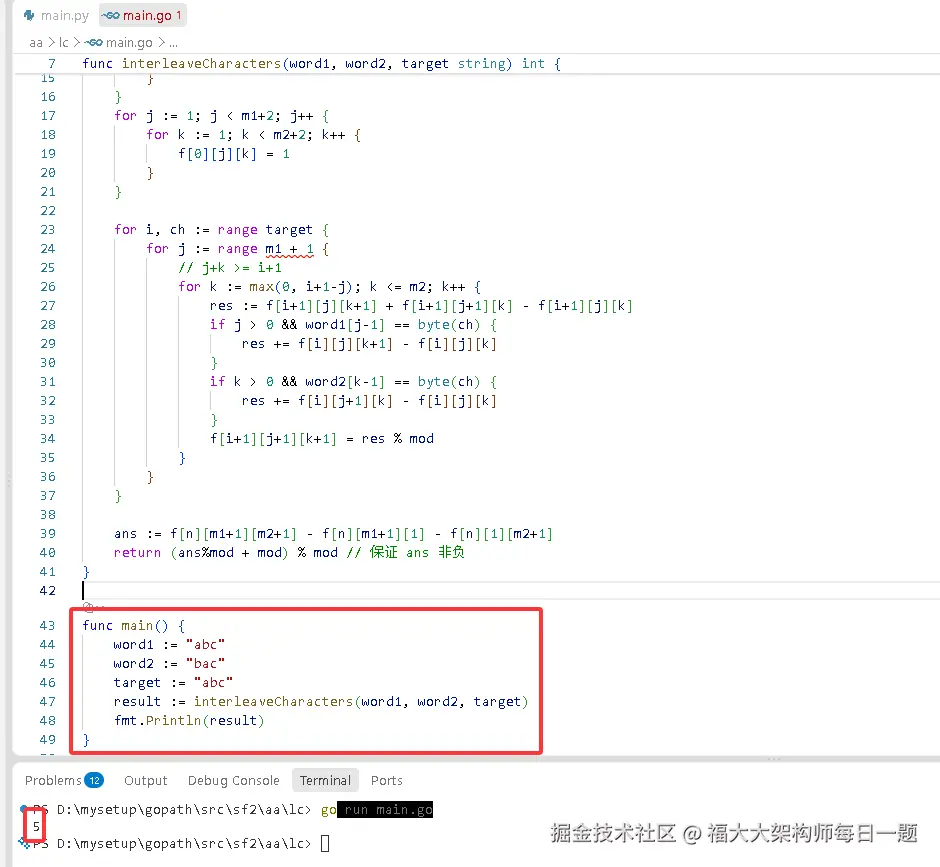This screenshot has height=867, width=940.
Task: Click the 'fmt.Println(result)' call
Action: coord(189,721)
